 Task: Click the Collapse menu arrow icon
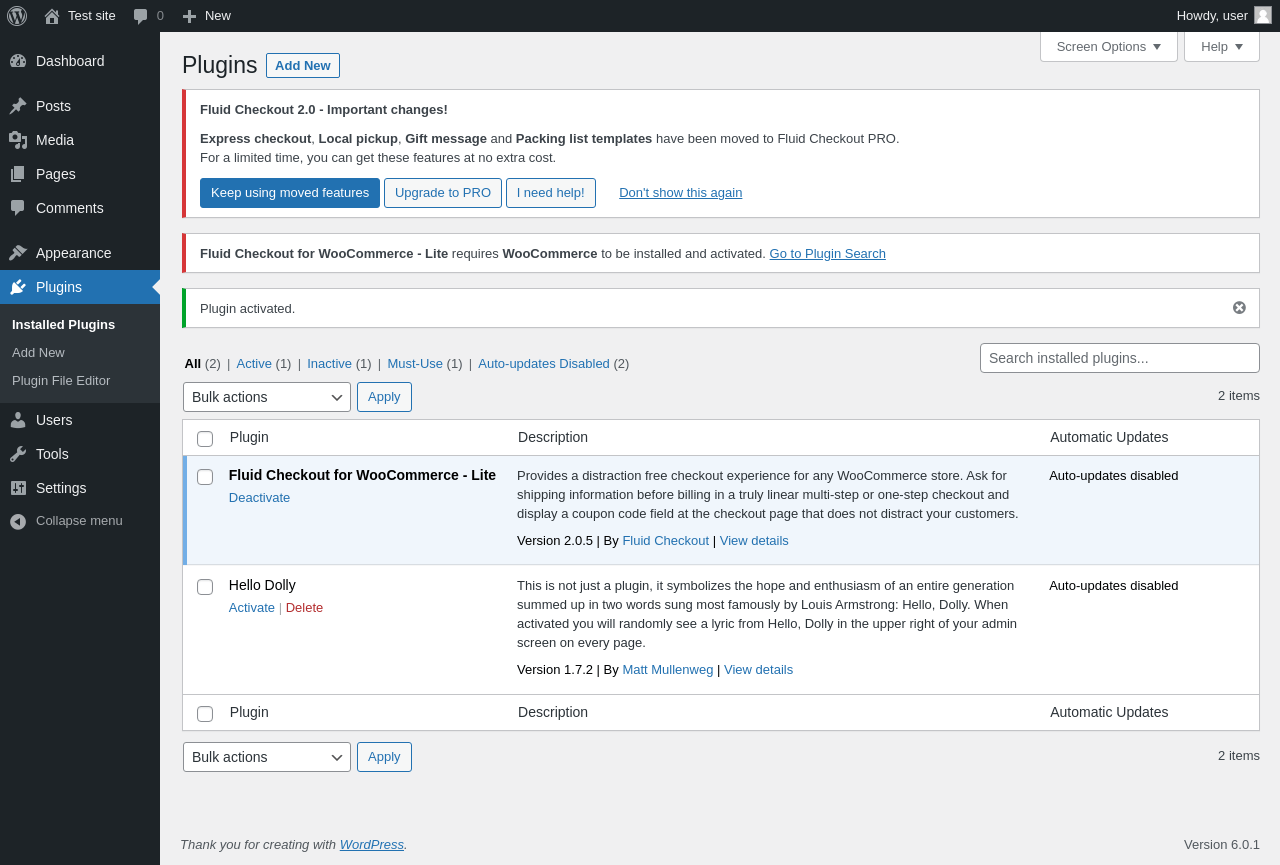pyautogui.click(x=18, y=521)
